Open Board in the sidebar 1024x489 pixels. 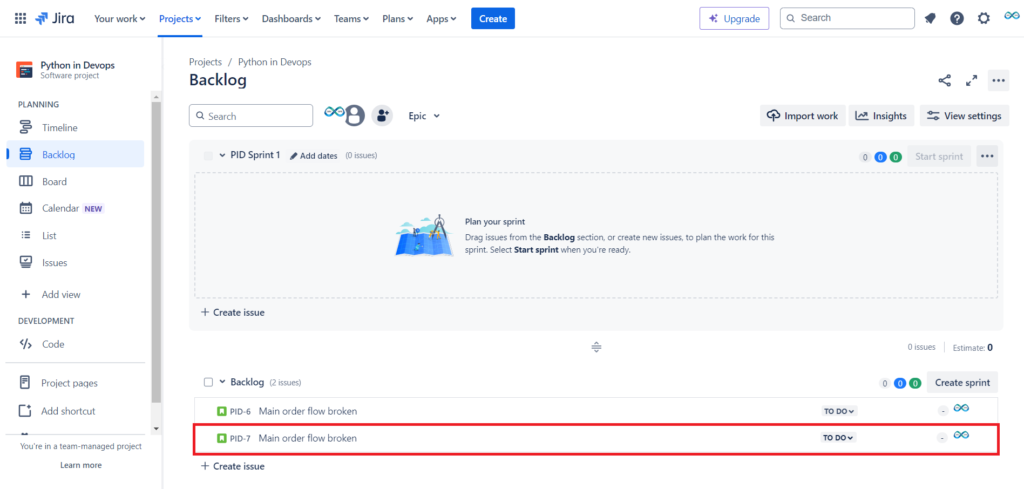[x=75, y=181]
